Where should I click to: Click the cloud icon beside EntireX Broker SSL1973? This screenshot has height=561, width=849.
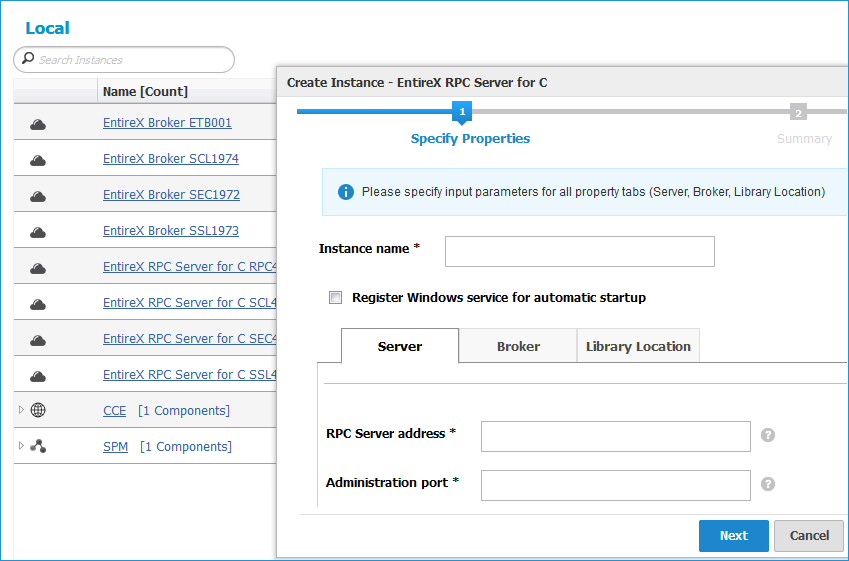click(38, 233)
